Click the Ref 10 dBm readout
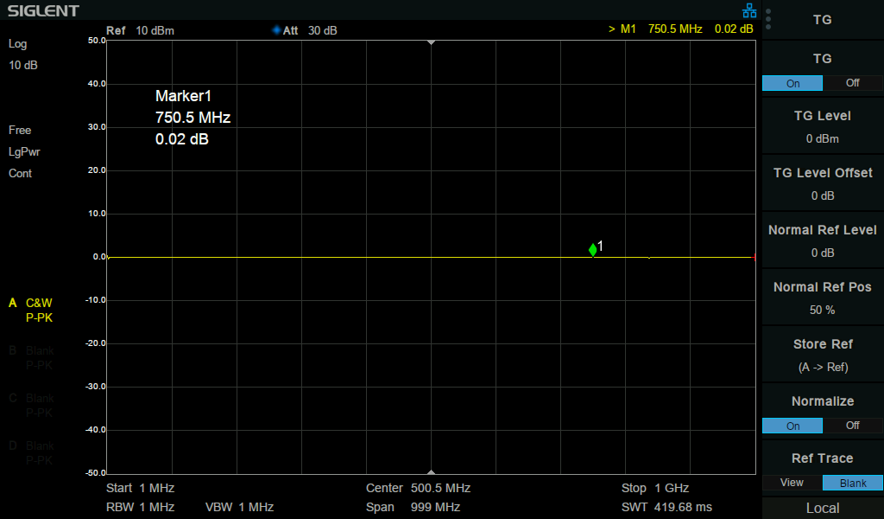Image resolution: width=884 pixels, height=519 pixels. click(140, 30)
